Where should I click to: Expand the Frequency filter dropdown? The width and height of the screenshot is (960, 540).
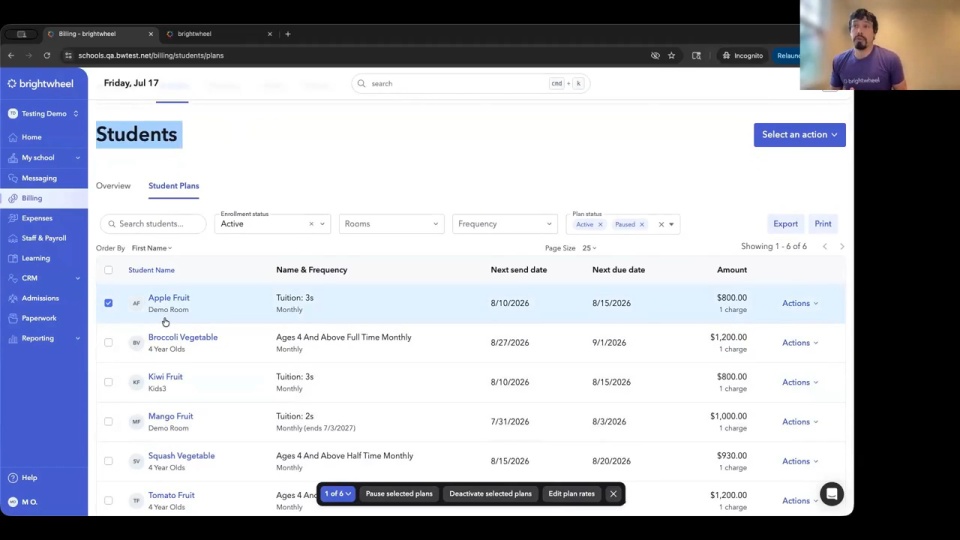coord(504,224)
